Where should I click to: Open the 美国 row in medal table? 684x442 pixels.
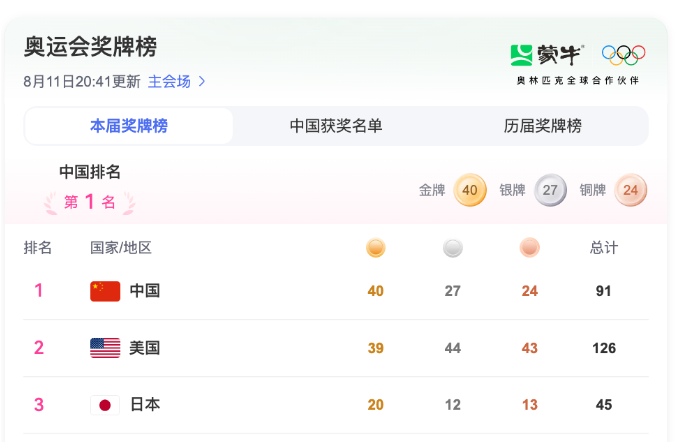point(336,348)
